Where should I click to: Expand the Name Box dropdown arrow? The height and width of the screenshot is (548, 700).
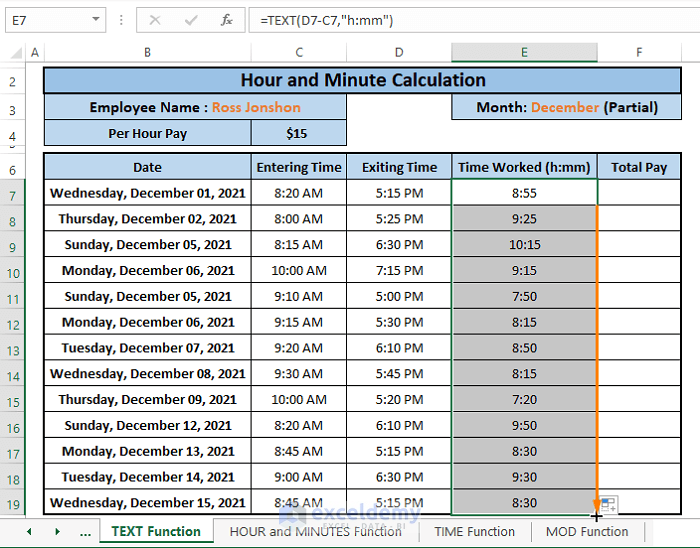96,20
